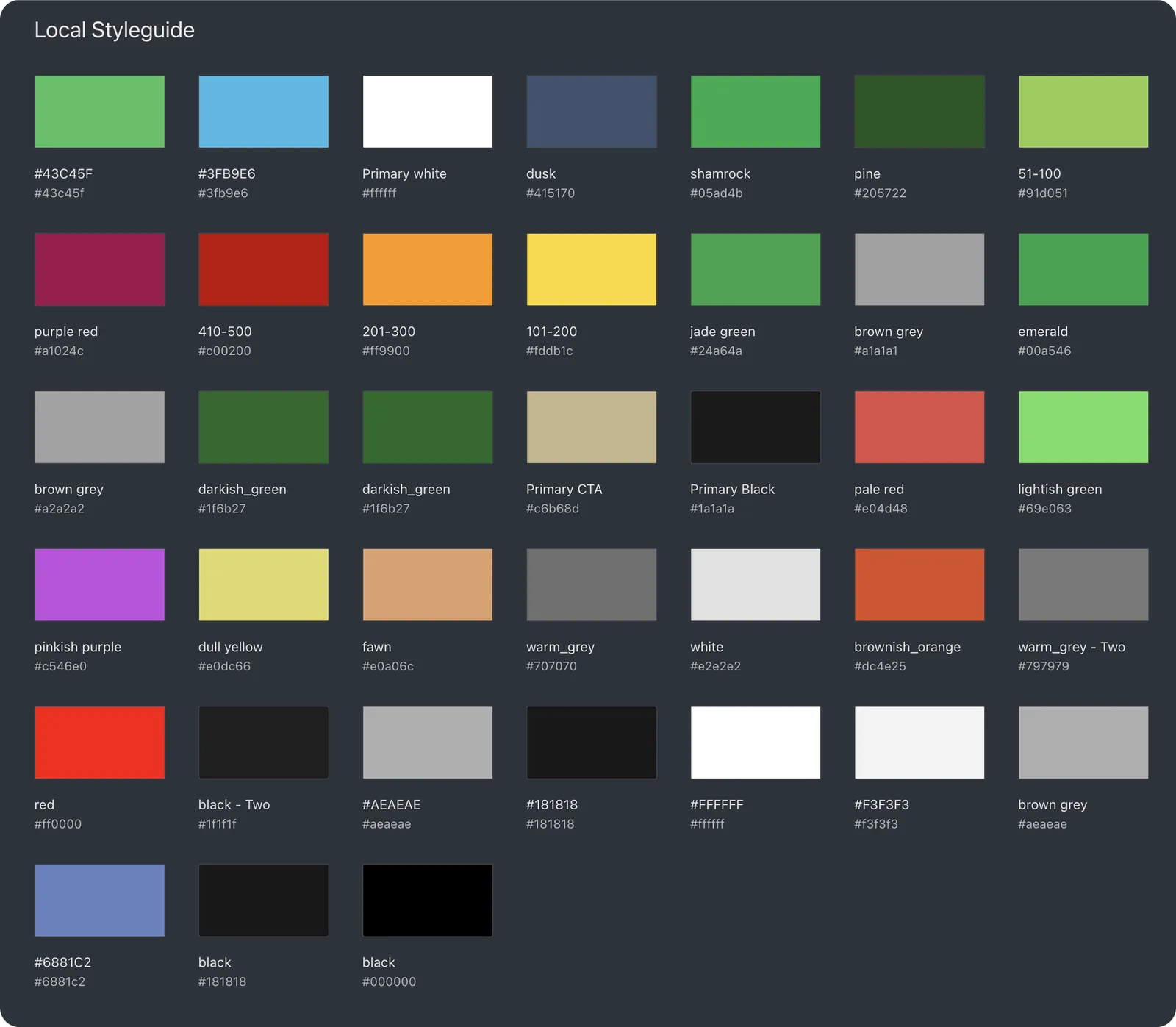Image resolution: width=1176 pixels, height=1027 pixels.
Task: Pick the pine dark green swatch
Action: click(x=919, y=112)
